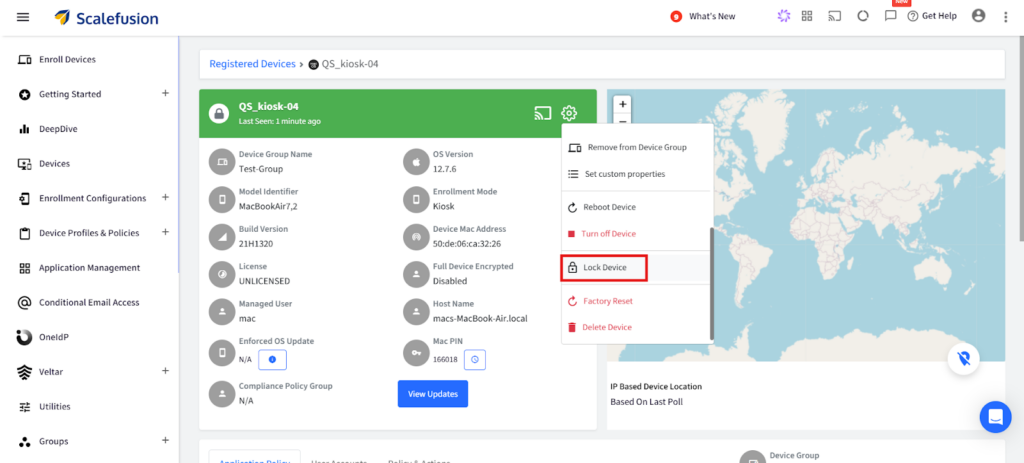Open the user account profile icon
1024x463 pixels.
click(x=978, y=16)
